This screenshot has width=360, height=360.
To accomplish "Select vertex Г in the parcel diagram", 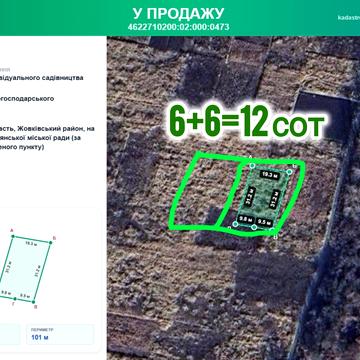I will (x=15, y=299).
